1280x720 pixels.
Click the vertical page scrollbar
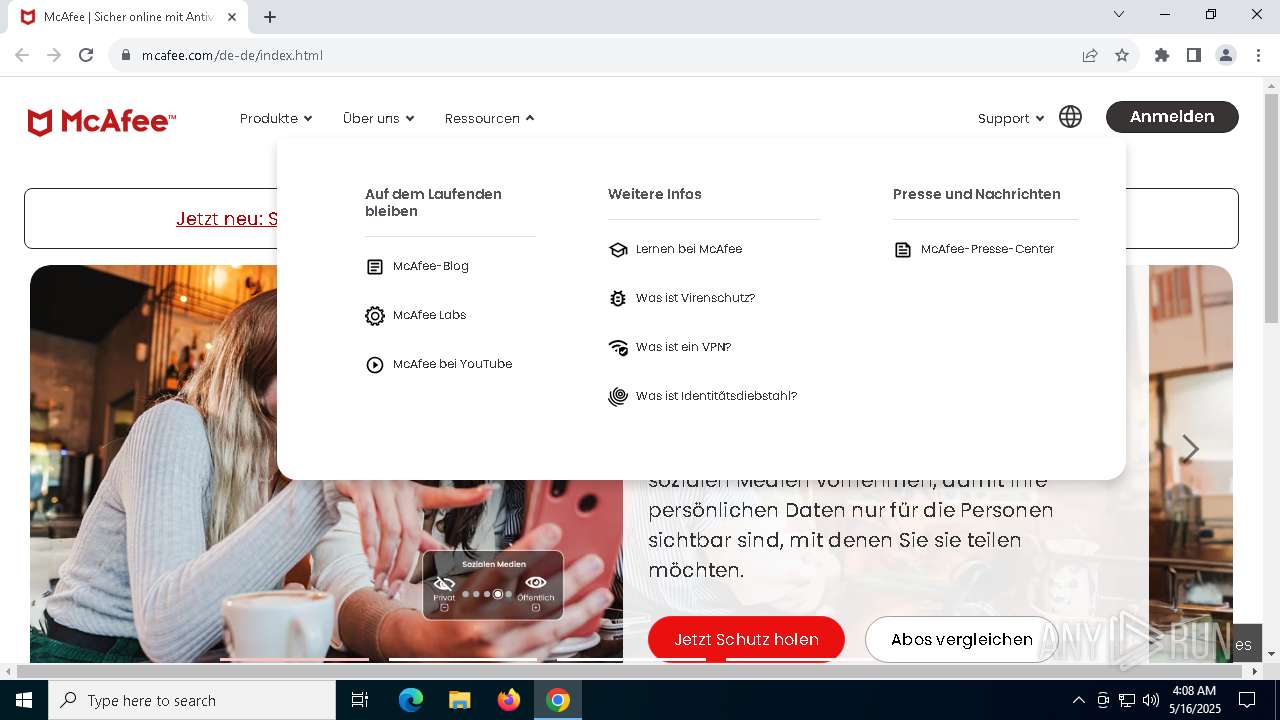tap(1271, 207)
